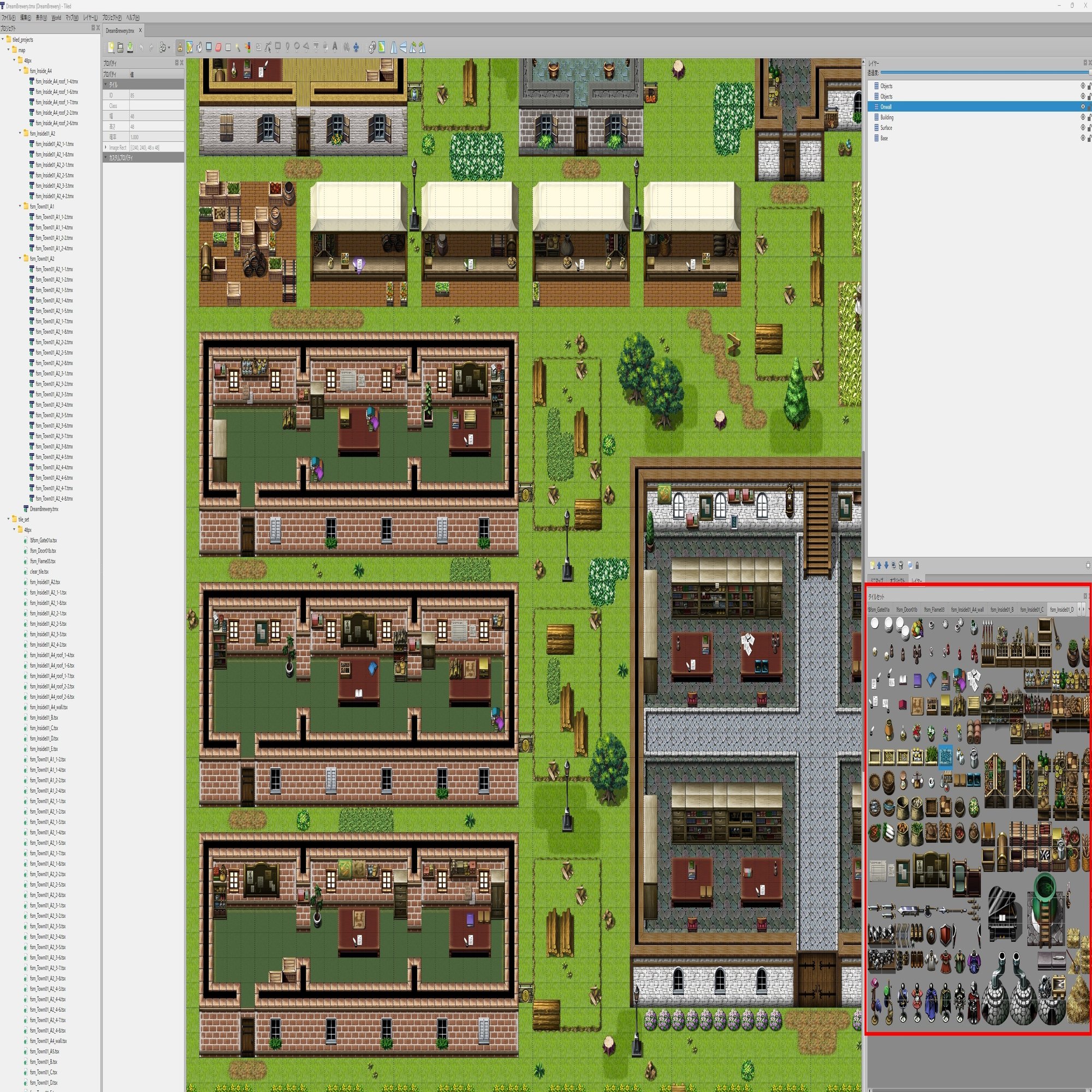Select the Eraser tool
Image resolution: width=1092 pixels, height=1092 pixels.
point(219,48)
